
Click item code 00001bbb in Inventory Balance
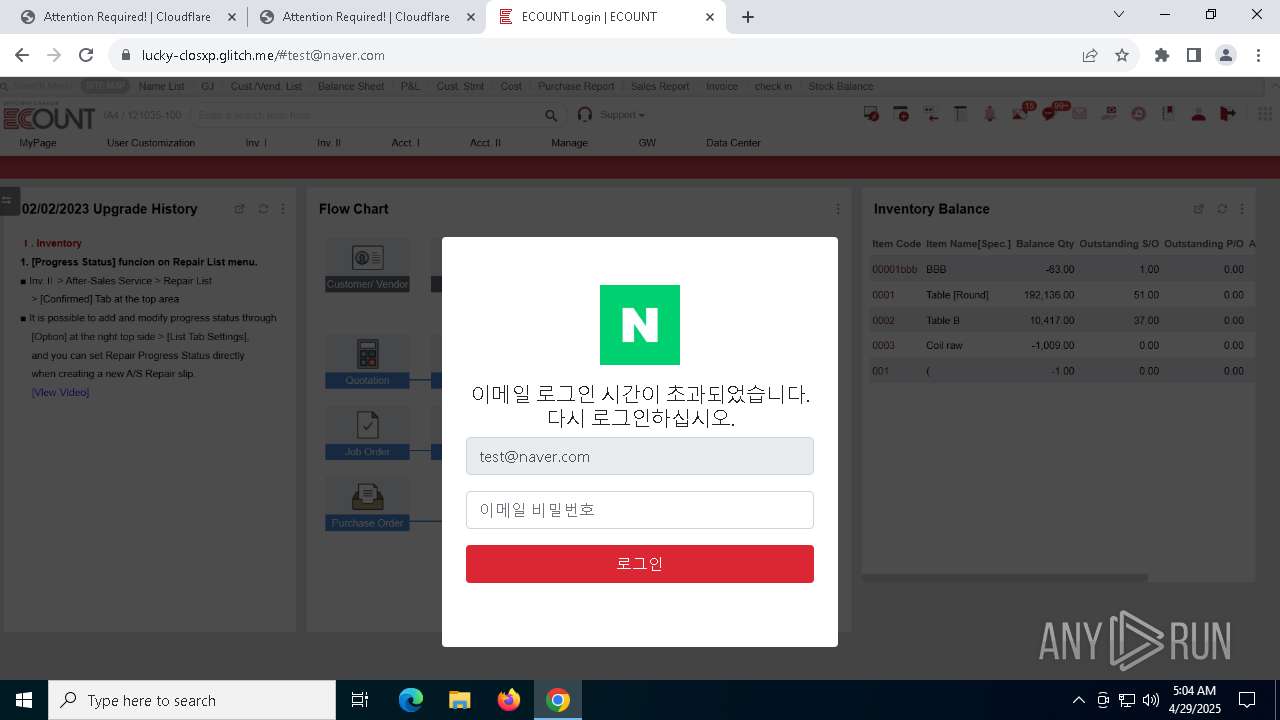pyautogui.click(x=894, y=270)
